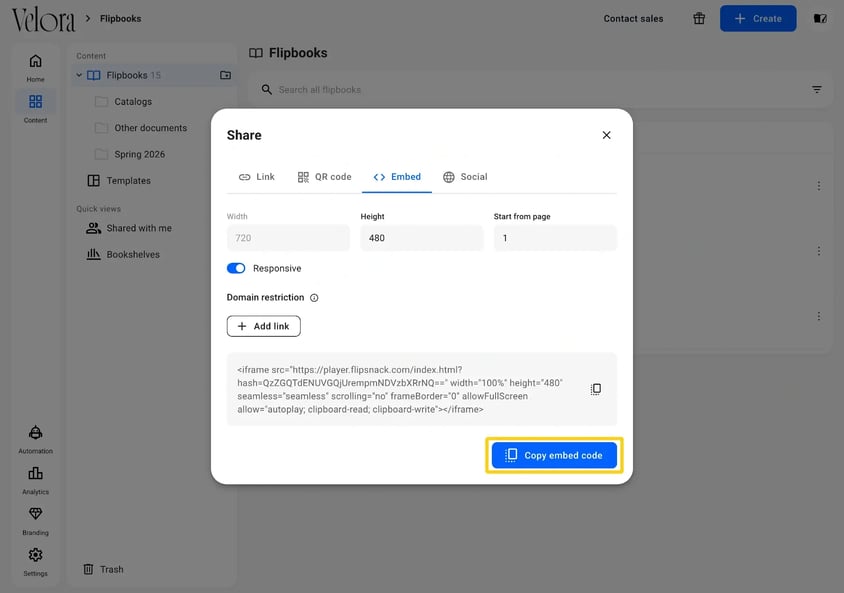Open Templates in the sidebar

click(129, 180)
